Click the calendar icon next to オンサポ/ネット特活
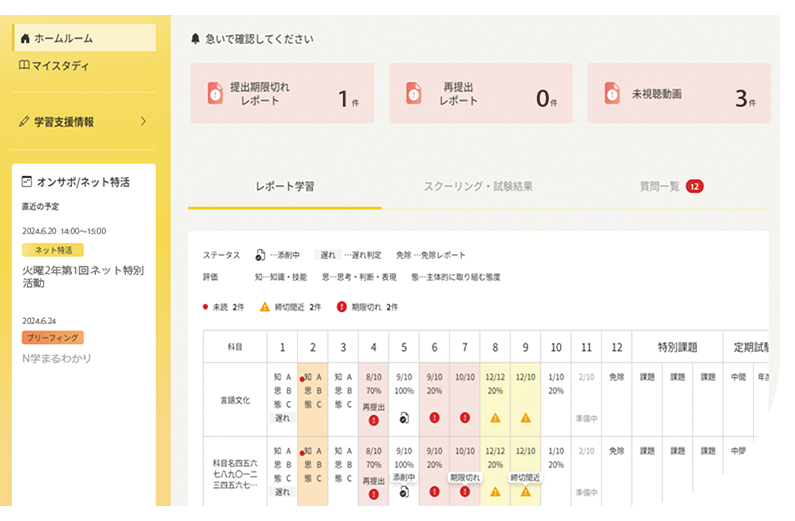 coord(27,182)
